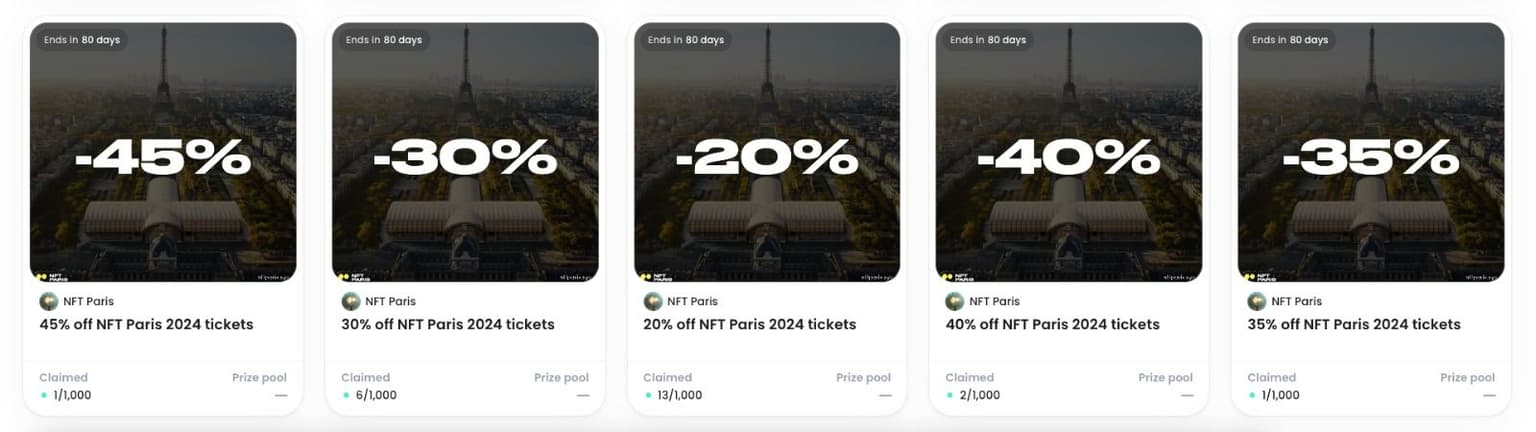This screenshot has height=432, width=1536.
Task: Click the "Ends in 80 days" badge on 45% card
Action: [82, 40]
